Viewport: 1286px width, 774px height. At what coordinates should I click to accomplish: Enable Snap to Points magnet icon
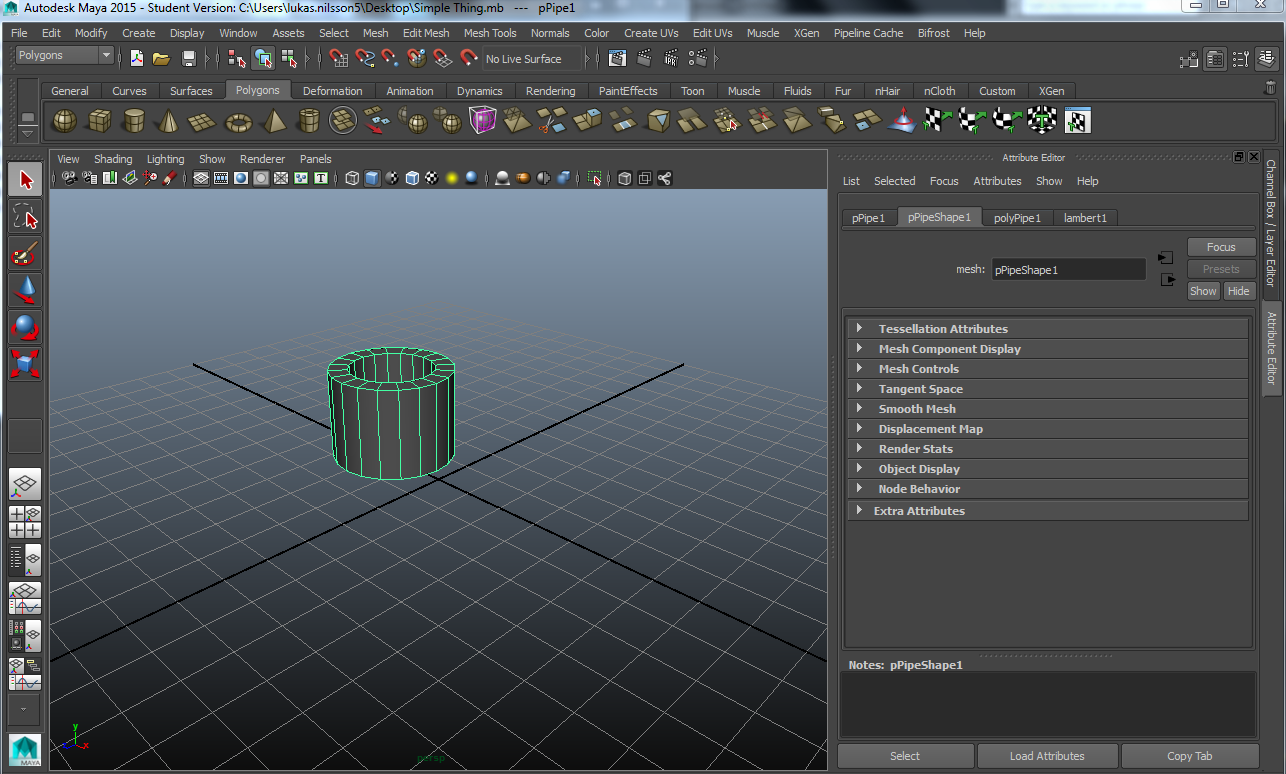coord(389,59)
